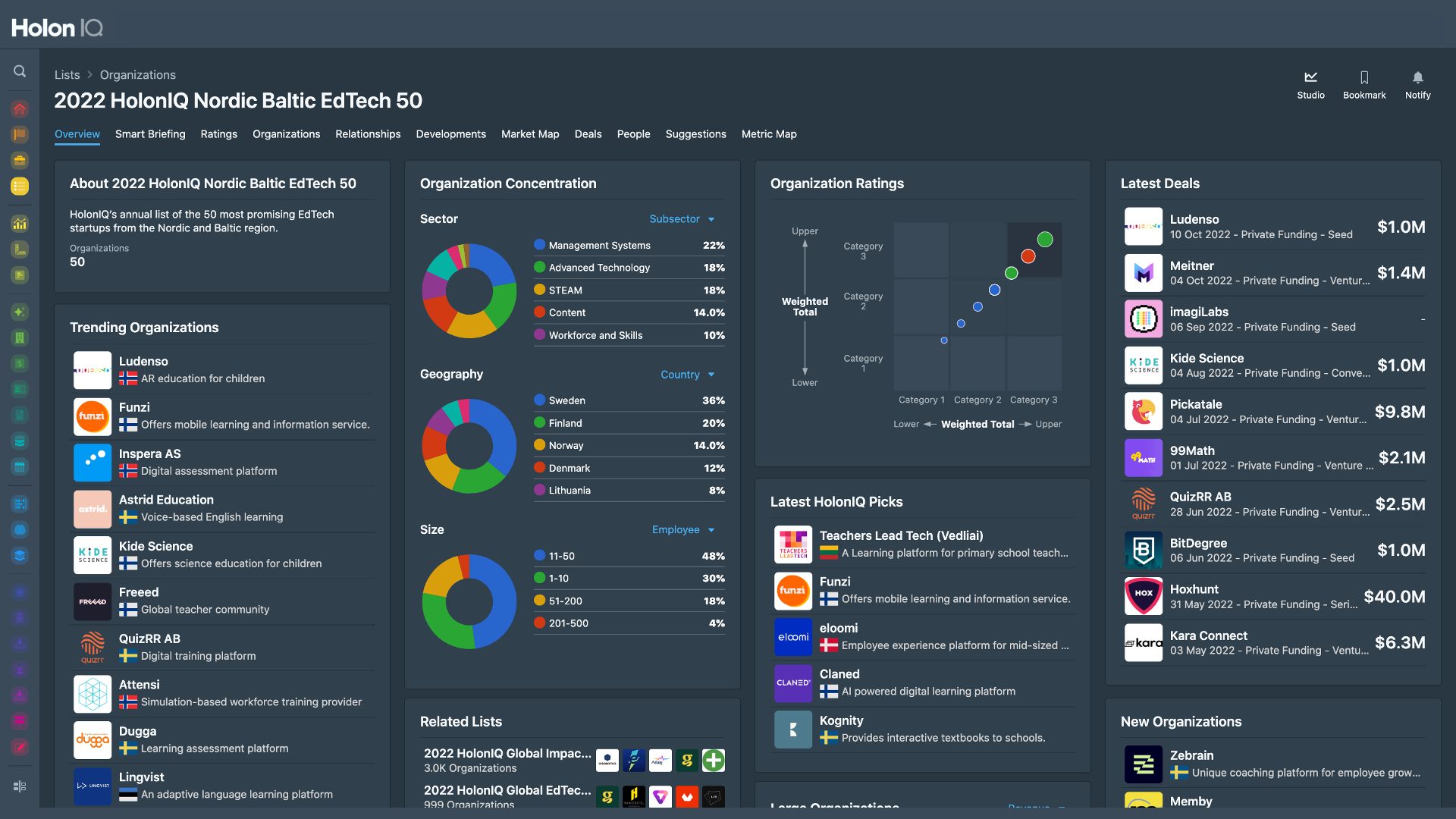Image resolution: width=1456 pixels, height=819 pixels.
Task: Click the Zebrain logo in New Organizations
Action: pyautogui.click(x=1144, y=764)
